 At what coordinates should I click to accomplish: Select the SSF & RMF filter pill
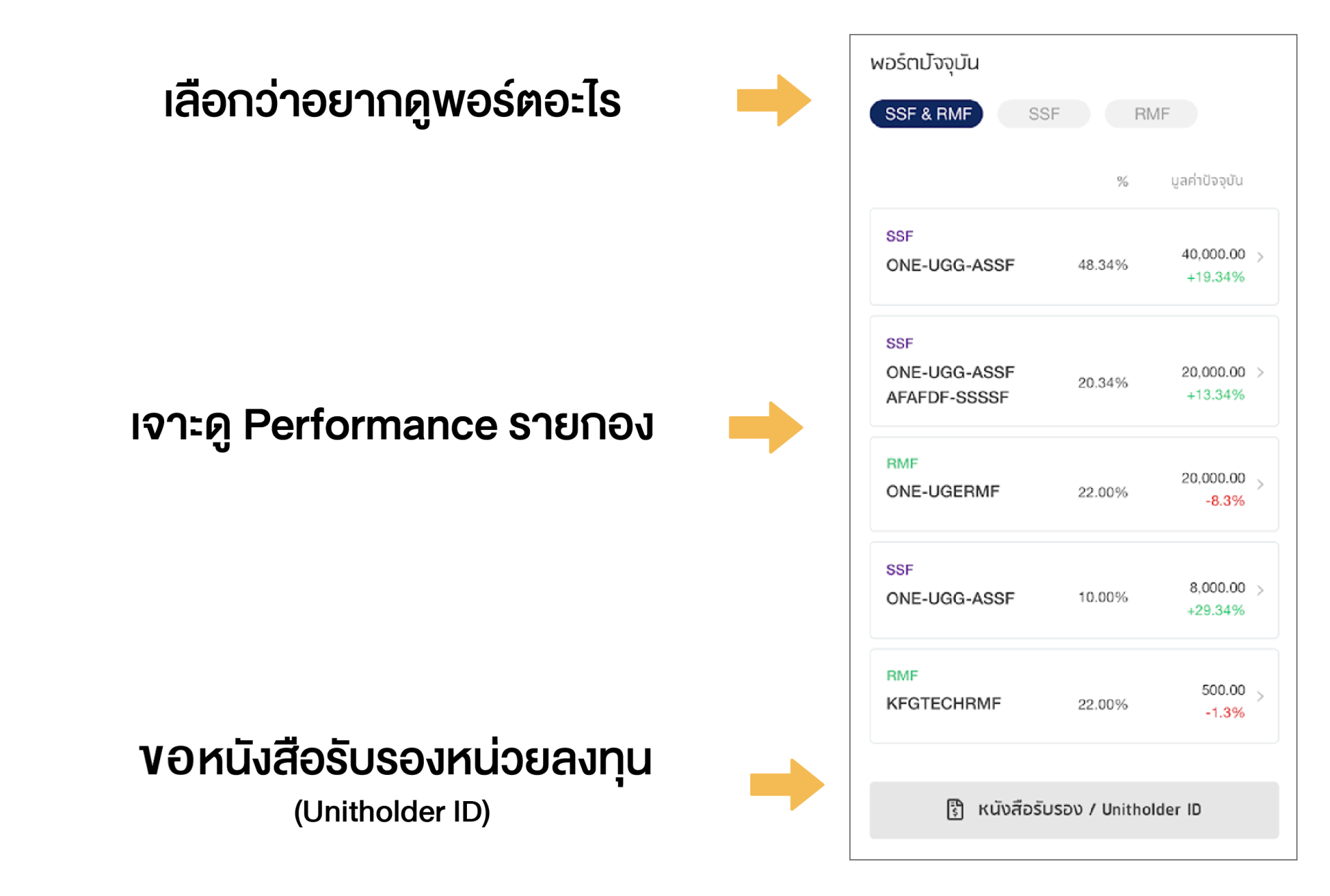[x=926, y=114]
